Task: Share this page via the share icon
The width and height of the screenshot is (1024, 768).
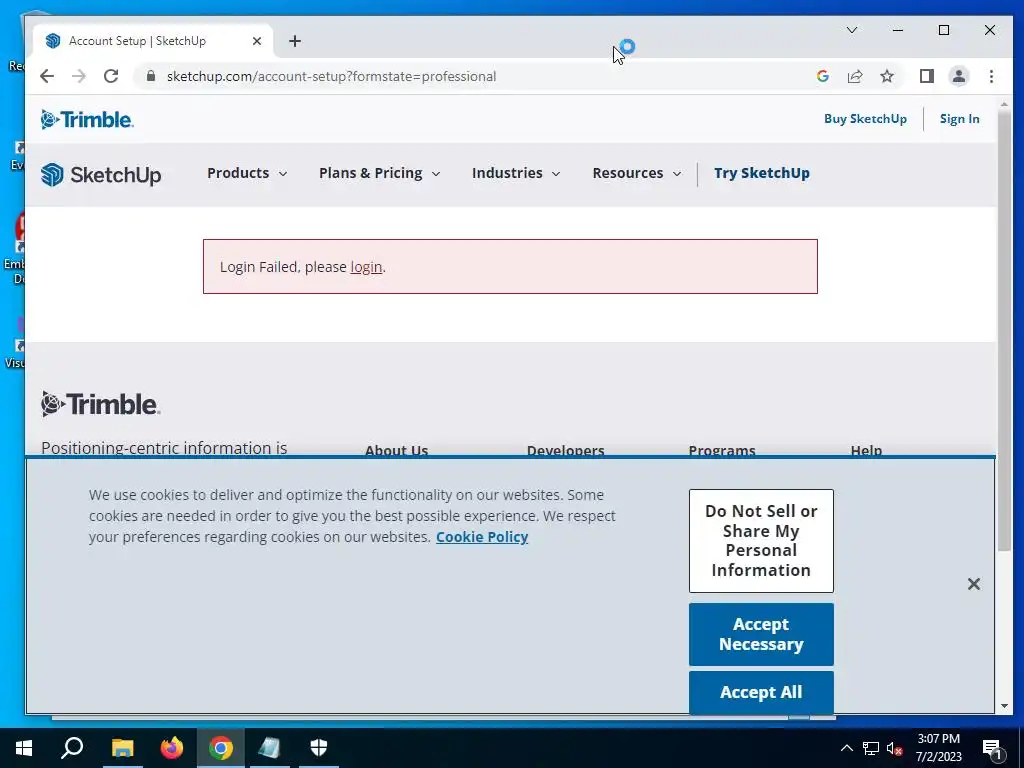Action: [855, 76]
